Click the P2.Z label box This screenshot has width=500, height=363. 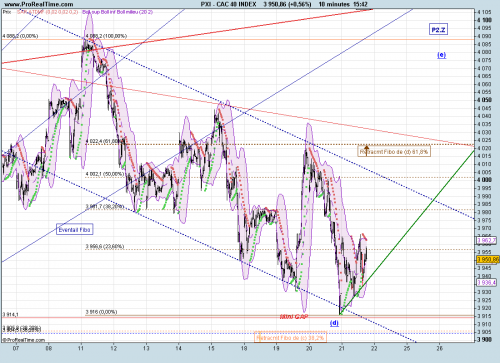tap(438, 30)
